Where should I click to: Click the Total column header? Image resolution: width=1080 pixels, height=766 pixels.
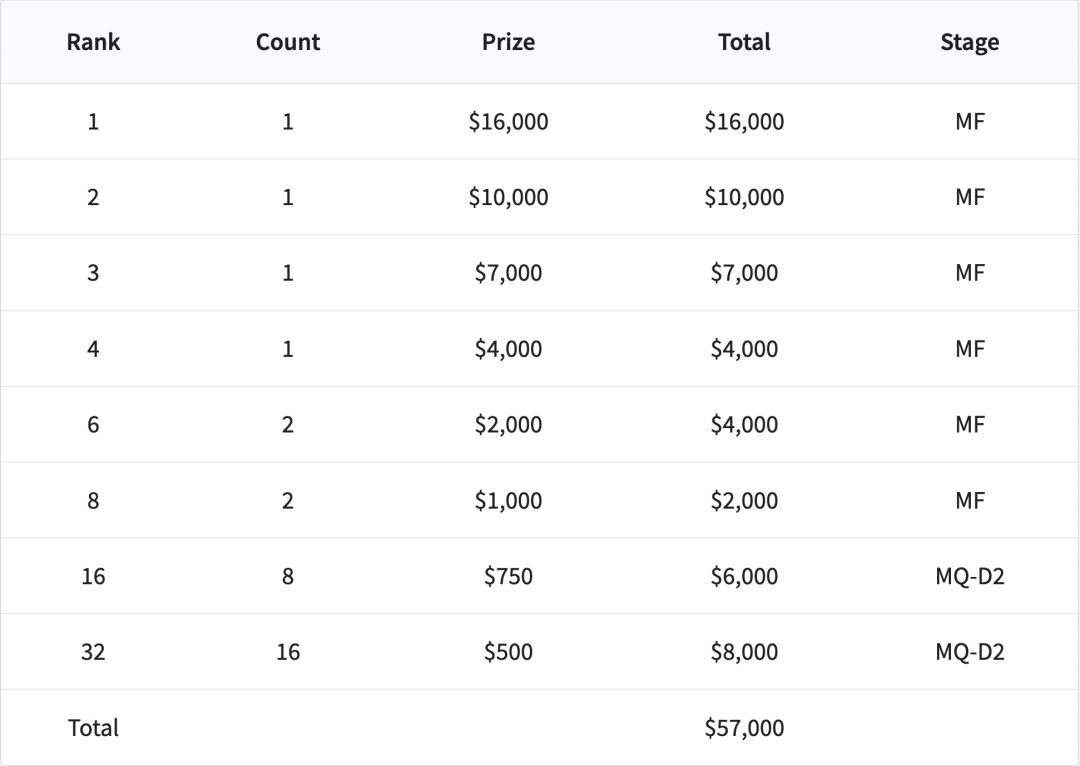(x=744, y=42)
